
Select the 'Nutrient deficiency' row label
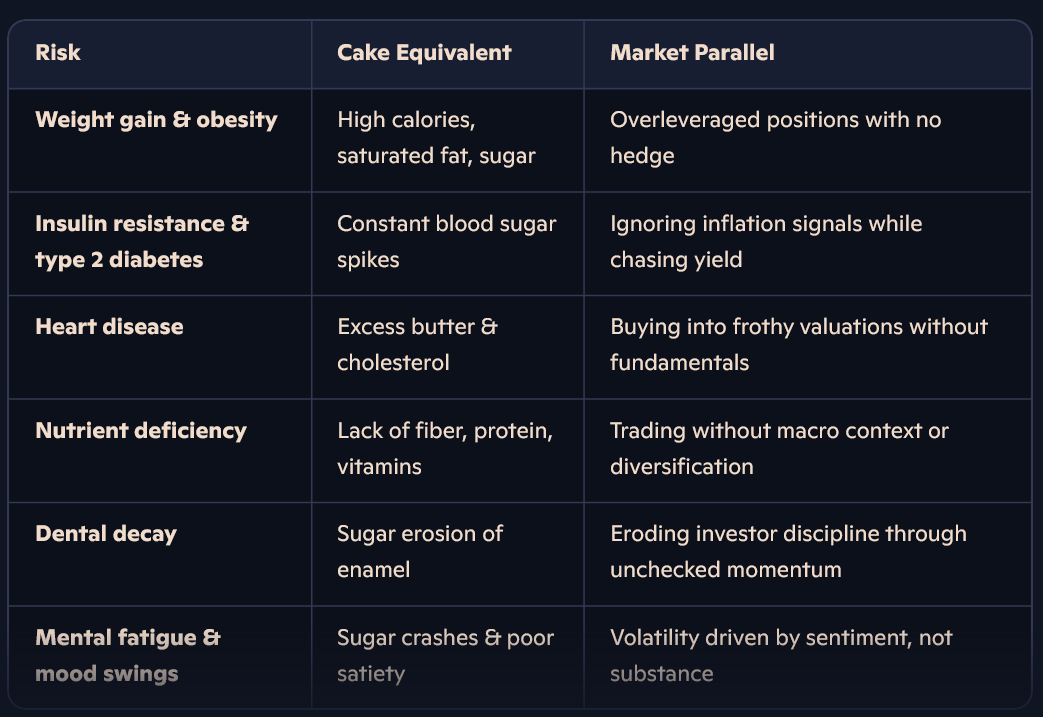[x=140, y=431]
